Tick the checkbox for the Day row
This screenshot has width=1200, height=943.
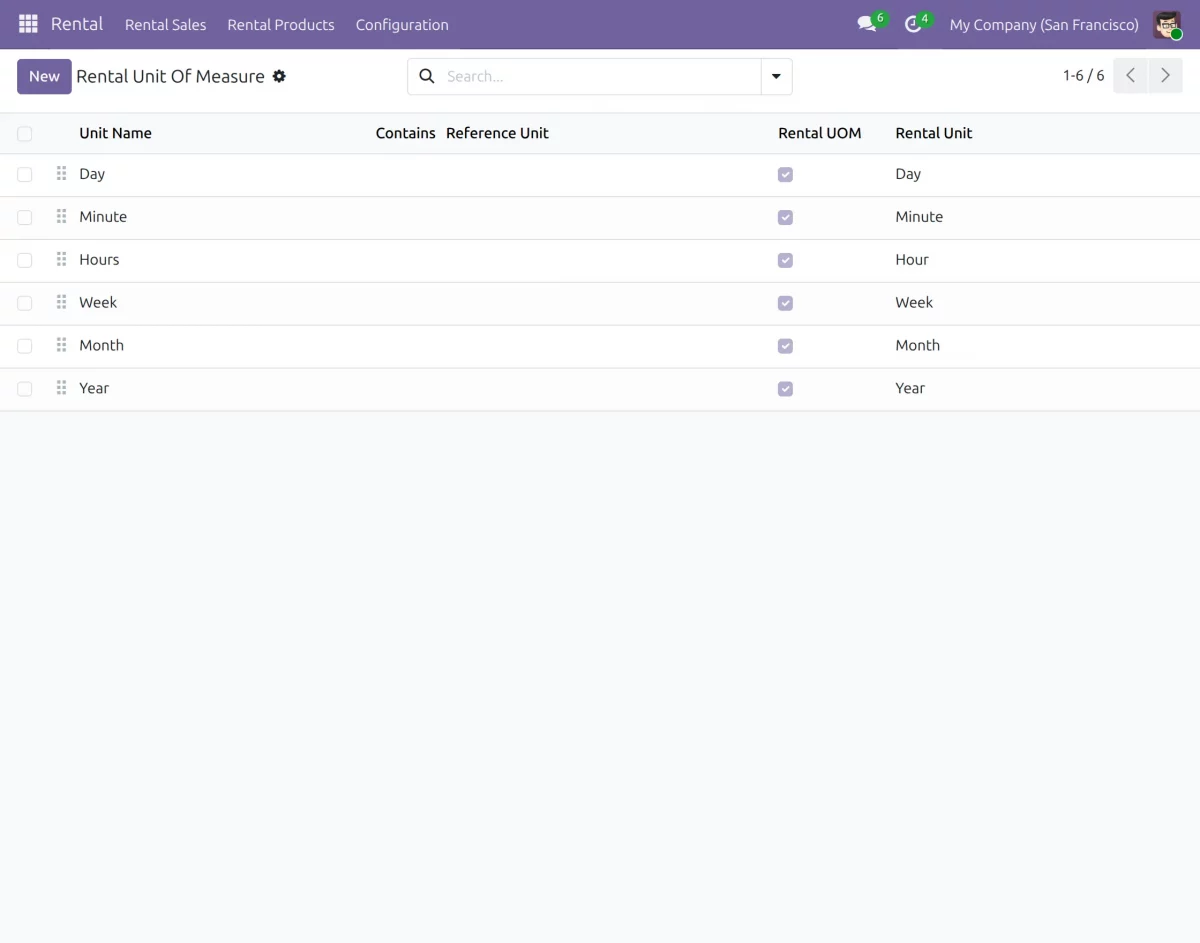tap(25, 175)
